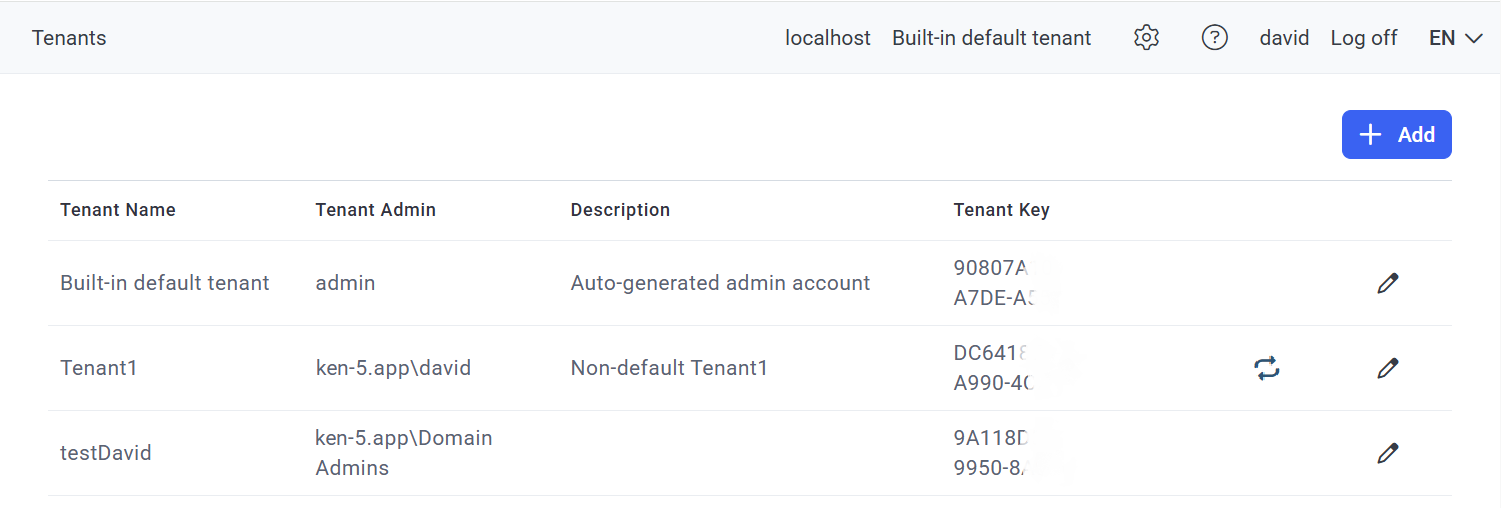
Task: Click the Tenant Key column header
Action: pyautogui.click(x=1001, y=210)
